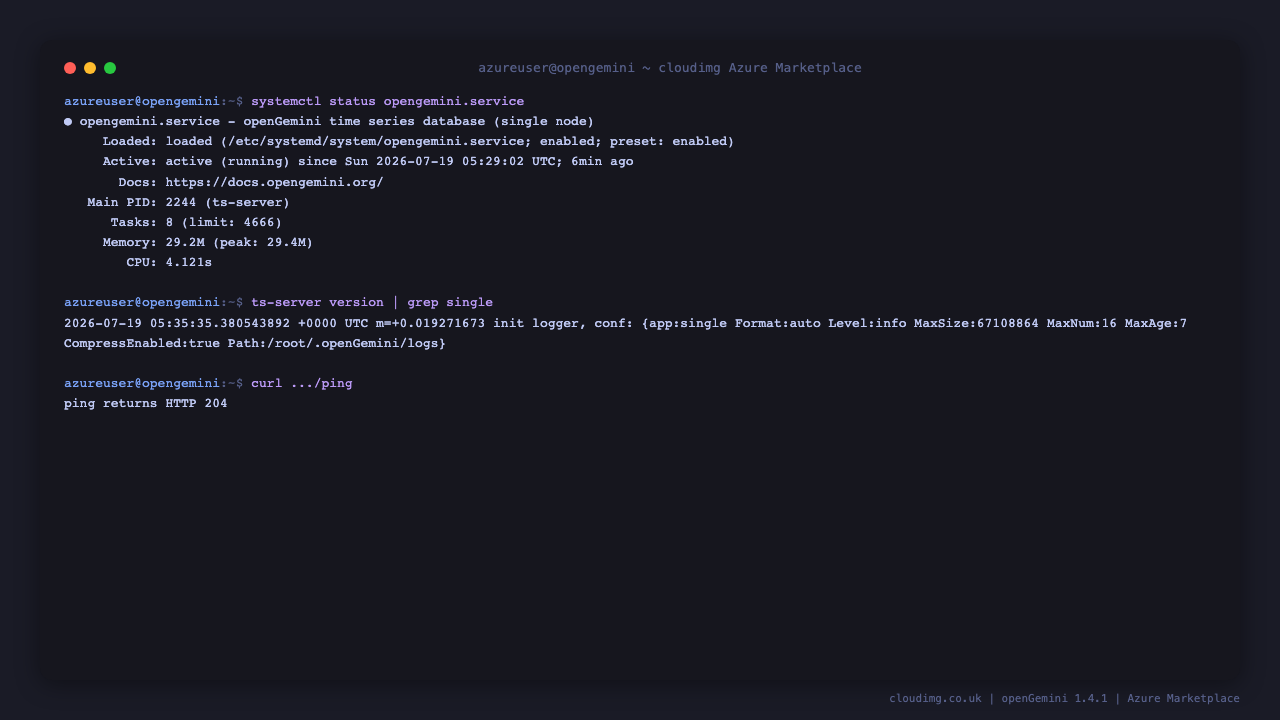The width and height of the screenshot is (1280, 720).
Task: Click the Memory 29.2M line
Action: [x=208, y=242]
